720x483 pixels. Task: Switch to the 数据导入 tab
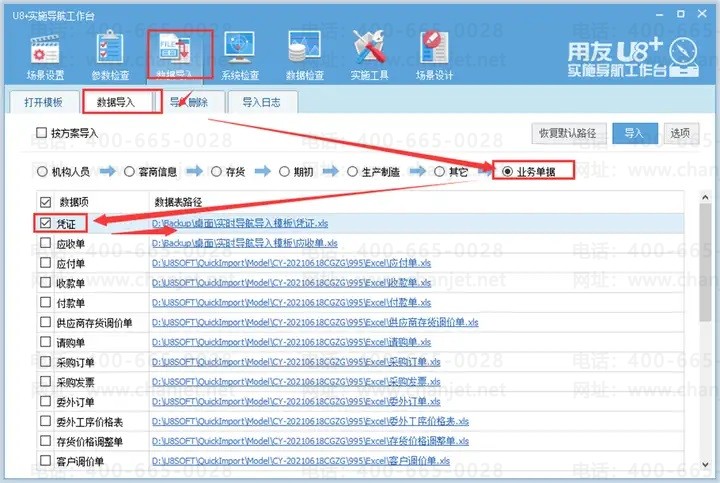[x=116, y=102]
